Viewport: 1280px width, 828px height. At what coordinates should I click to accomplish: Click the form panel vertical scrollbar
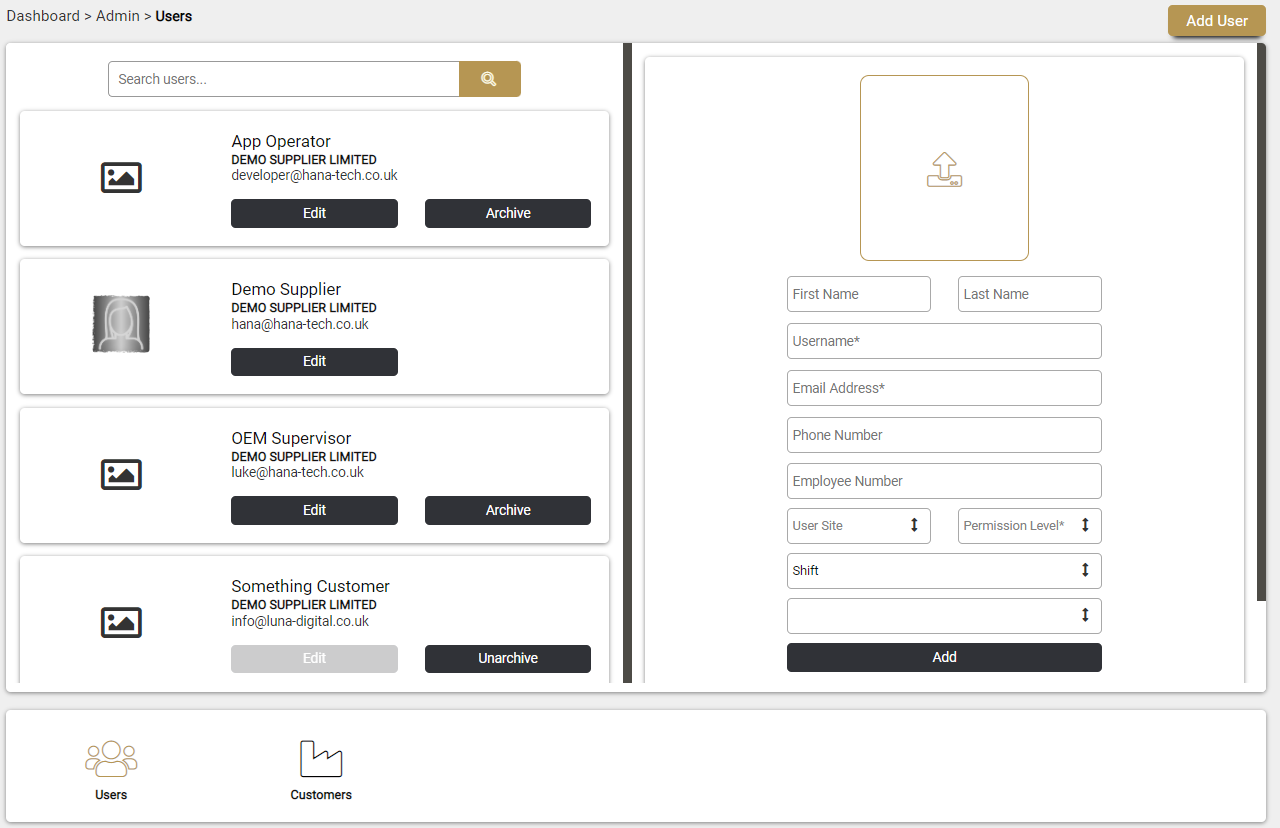pos(1261,322)
